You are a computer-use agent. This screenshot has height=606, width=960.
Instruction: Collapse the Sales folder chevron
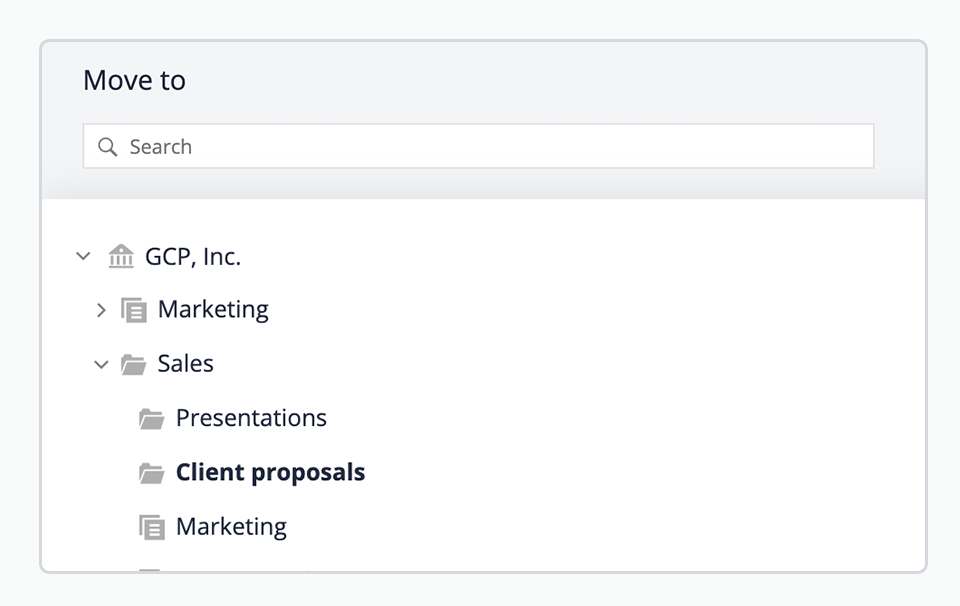101,365
